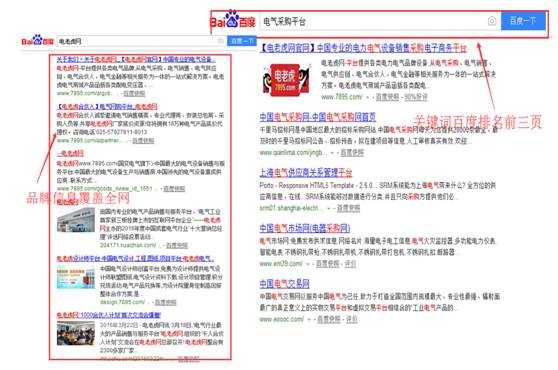Open the 中国电气采购网 首页 result link
This screenshot has width=558, height=370.
pyautogui.click(x=317, y=117)
